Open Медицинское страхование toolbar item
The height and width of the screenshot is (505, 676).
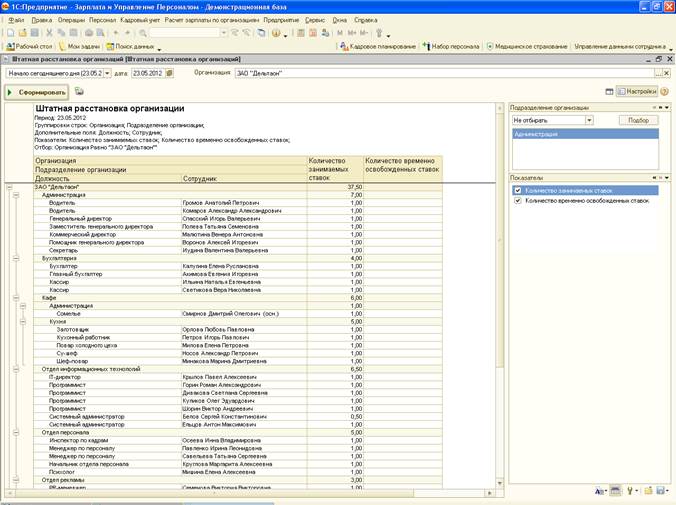[528, 46]
